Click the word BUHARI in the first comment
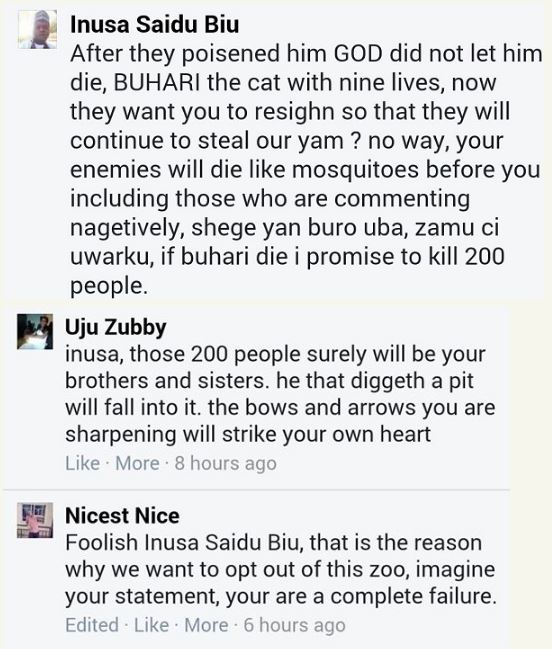Image resolution: width=552 pixels, height=649 pixels. (156, 83)
